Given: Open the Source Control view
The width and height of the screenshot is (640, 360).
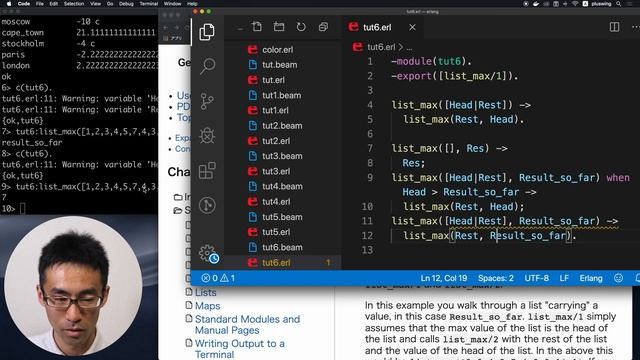Looking at the screenshot, I should point(207,101).
